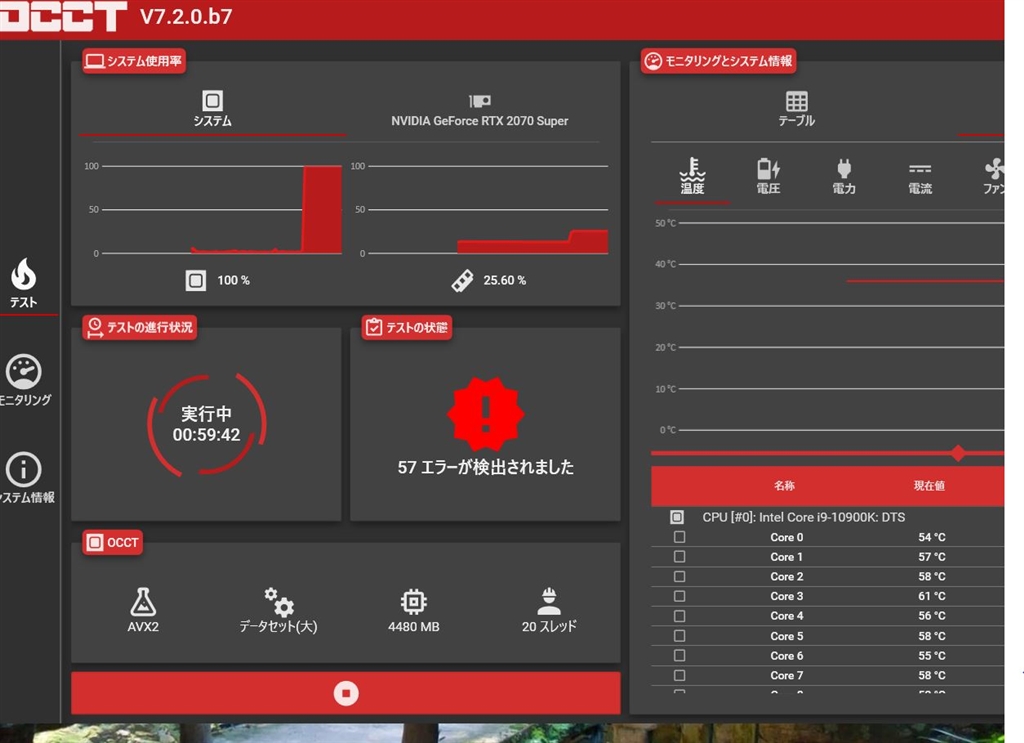Show the 電流 current sensor tab
The height and width of the screenshot is (743, 1024).
[920, 178]
